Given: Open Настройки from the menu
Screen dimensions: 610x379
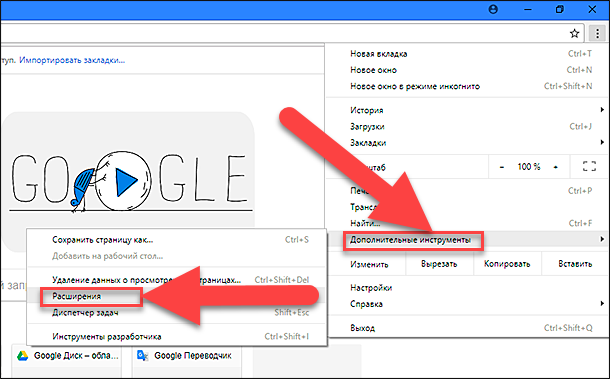Looking at the screenshot, I should click(468, 288).
